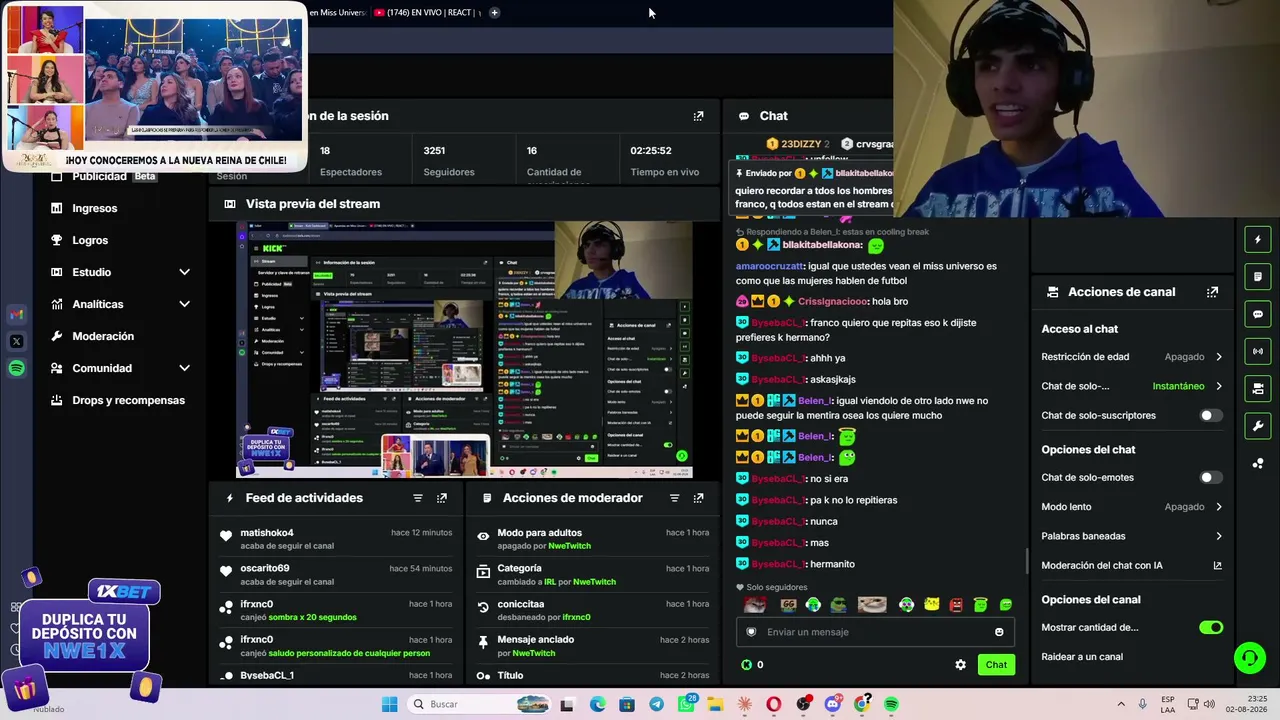1280x720 pixels.
Task: Open Spotify in the left sidebar
Action: coord(16,369)
